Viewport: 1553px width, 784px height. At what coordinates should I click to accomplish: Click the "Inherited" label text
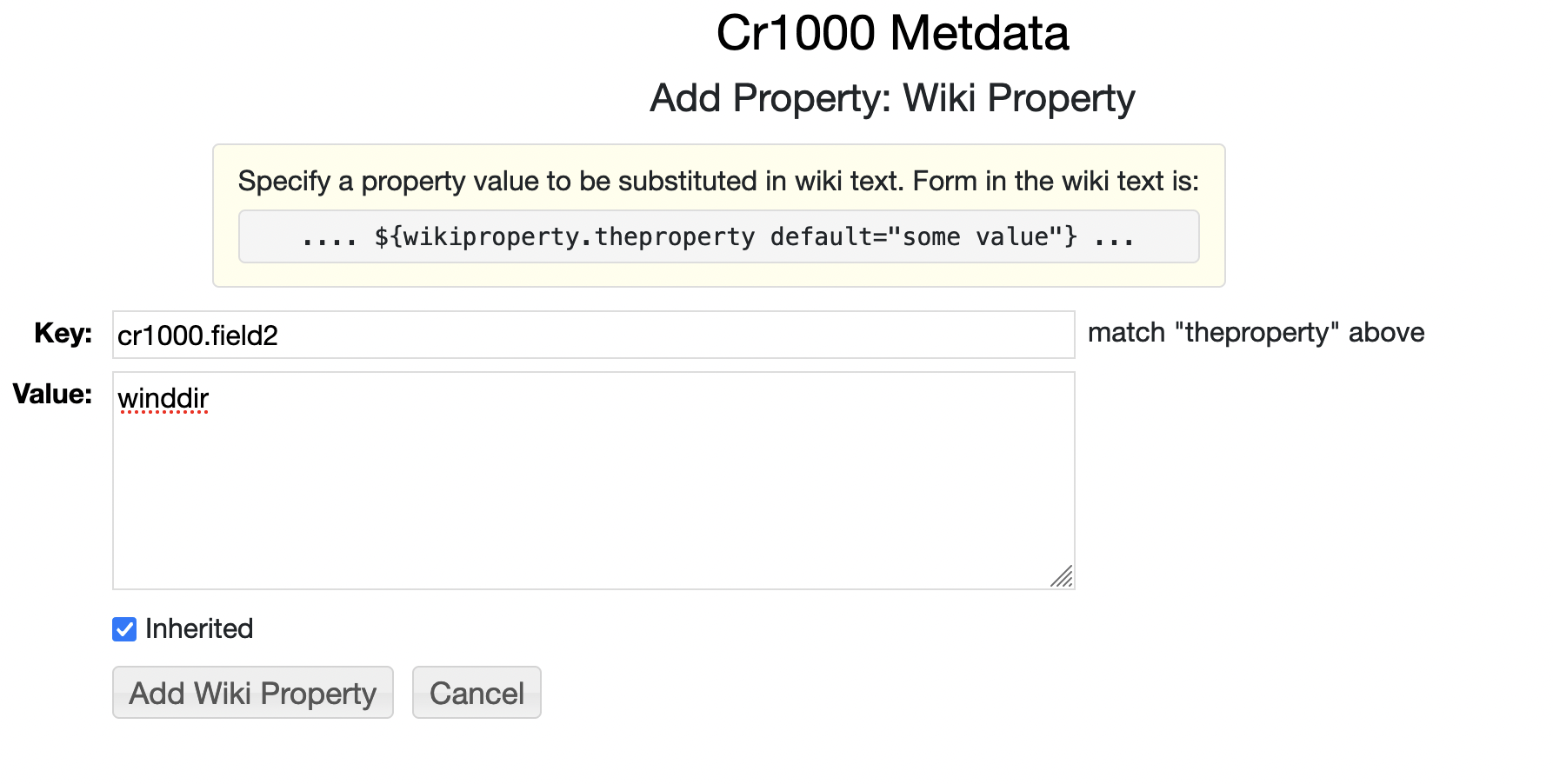(x=199, y=628)
